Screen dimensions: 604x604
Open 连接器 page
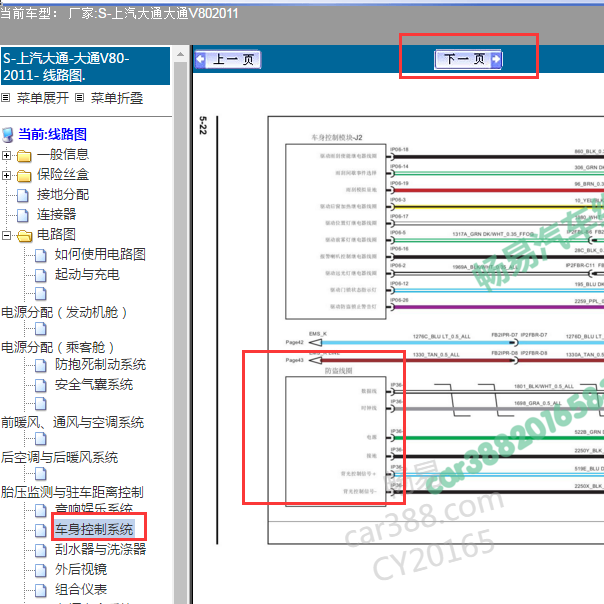[x=56, y=215]
